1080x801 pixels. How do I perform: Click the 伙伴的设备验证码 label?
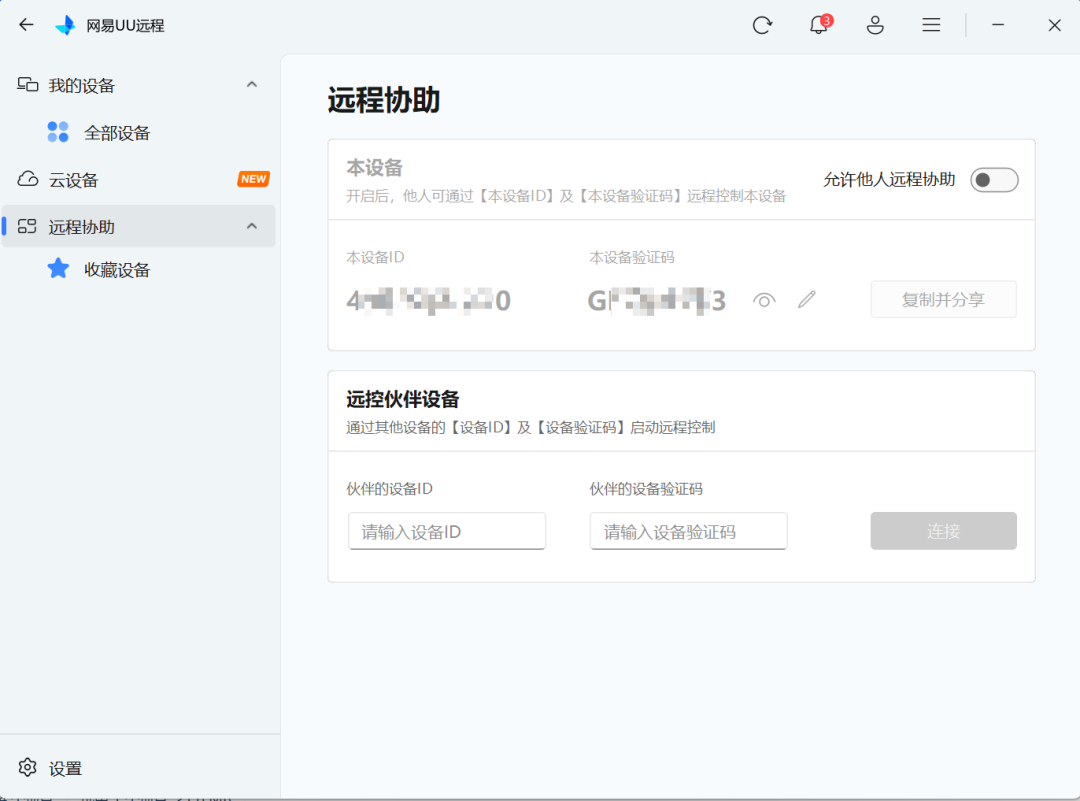(646, 489)
